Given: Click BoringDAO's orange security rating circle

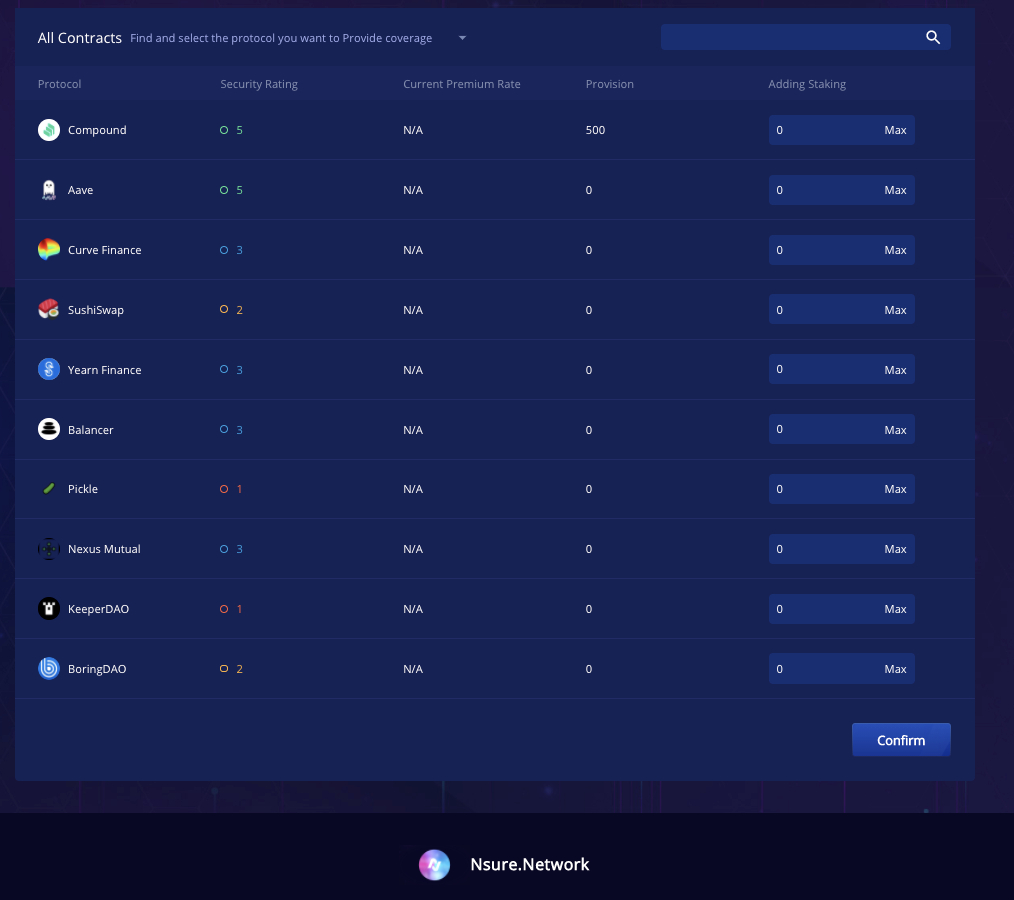Looking at the screenshot, I should click(x=224, y=669).
